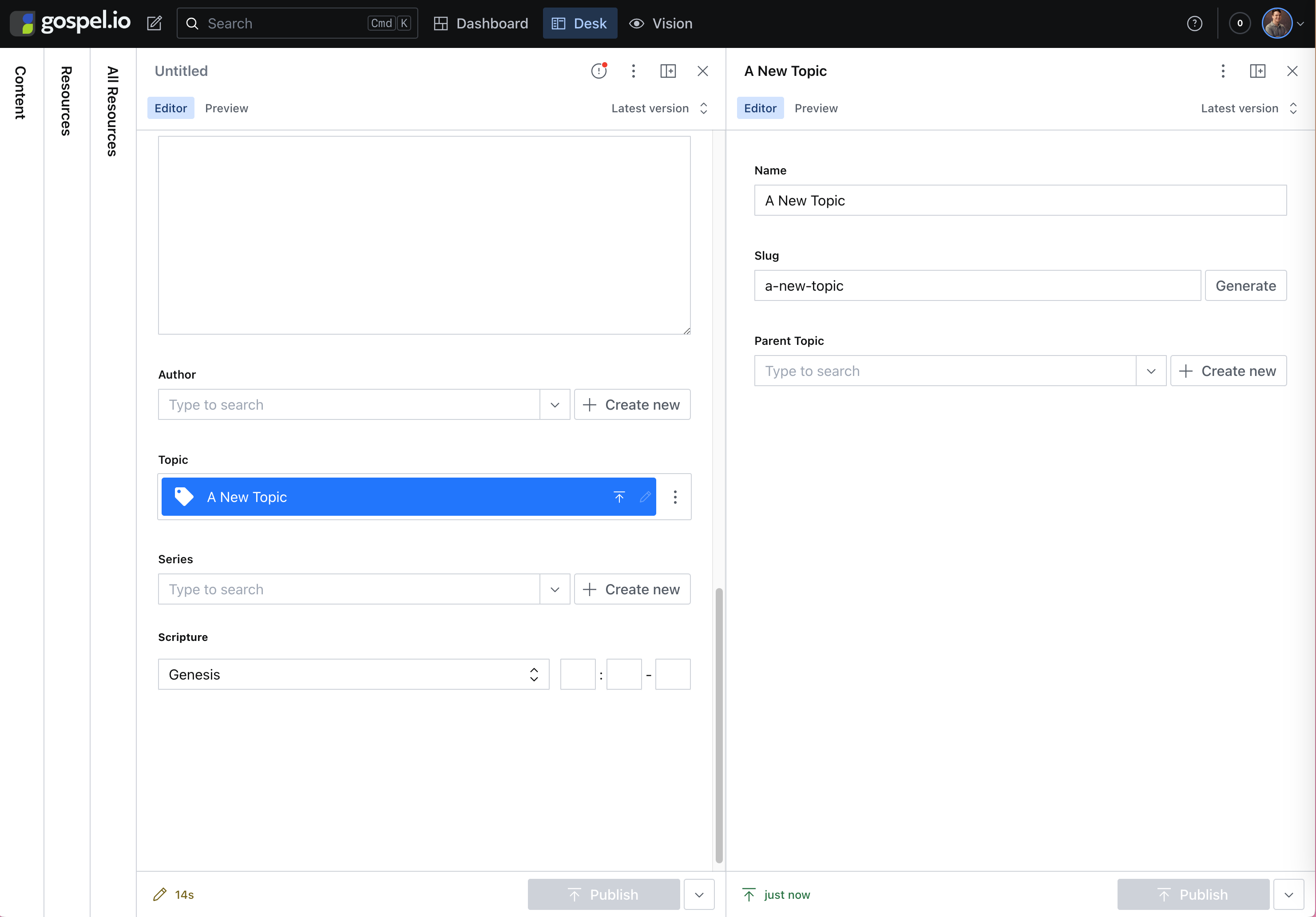
Task: Click the tag icon on A New Topic reference
Action: 183,496
